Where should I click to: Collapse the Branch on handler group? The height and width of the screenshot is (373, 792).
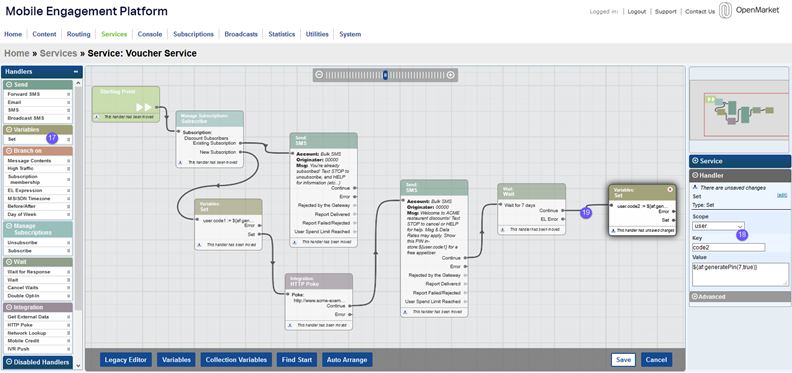click(10, 151)
